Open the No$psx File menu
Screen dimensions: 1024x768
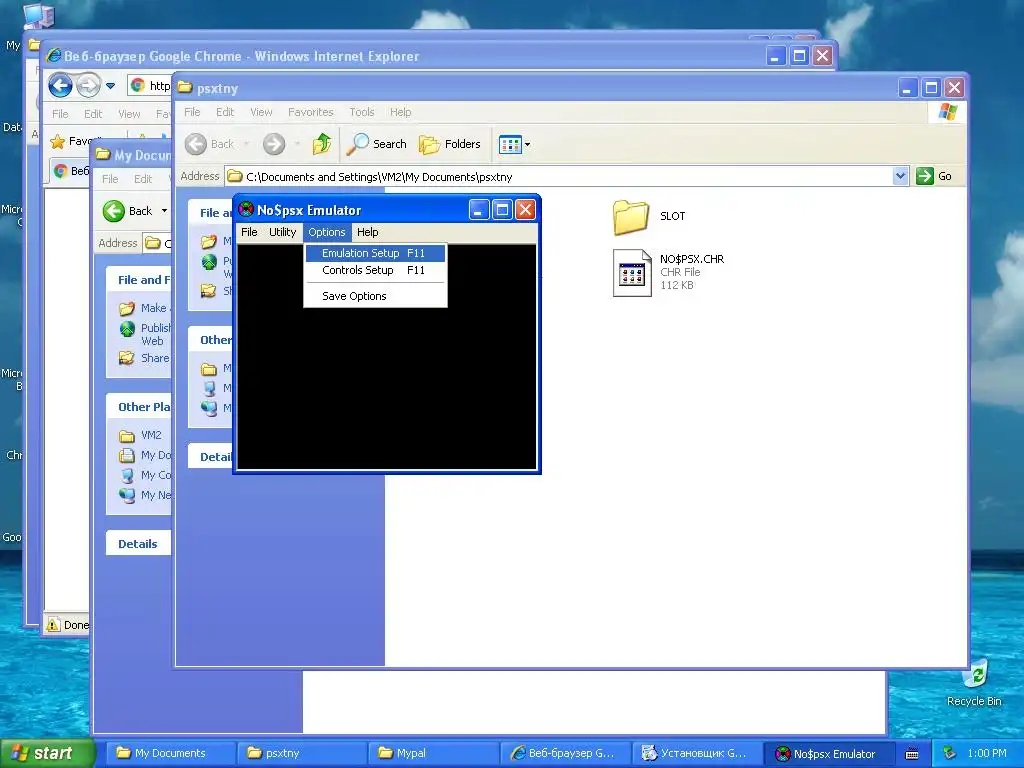coord(249,232)
